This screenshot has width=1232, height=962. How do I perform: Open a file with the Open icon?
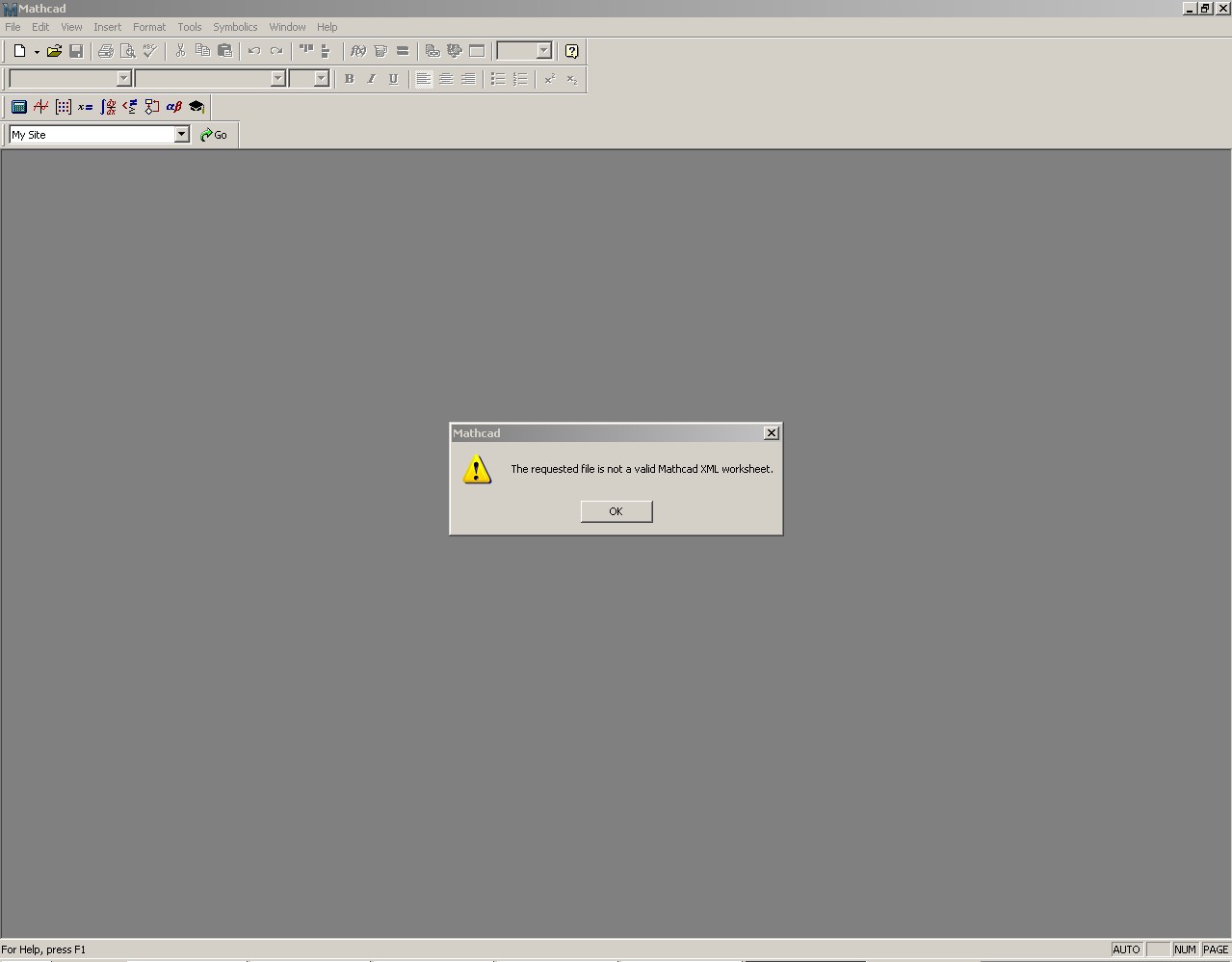54,51
